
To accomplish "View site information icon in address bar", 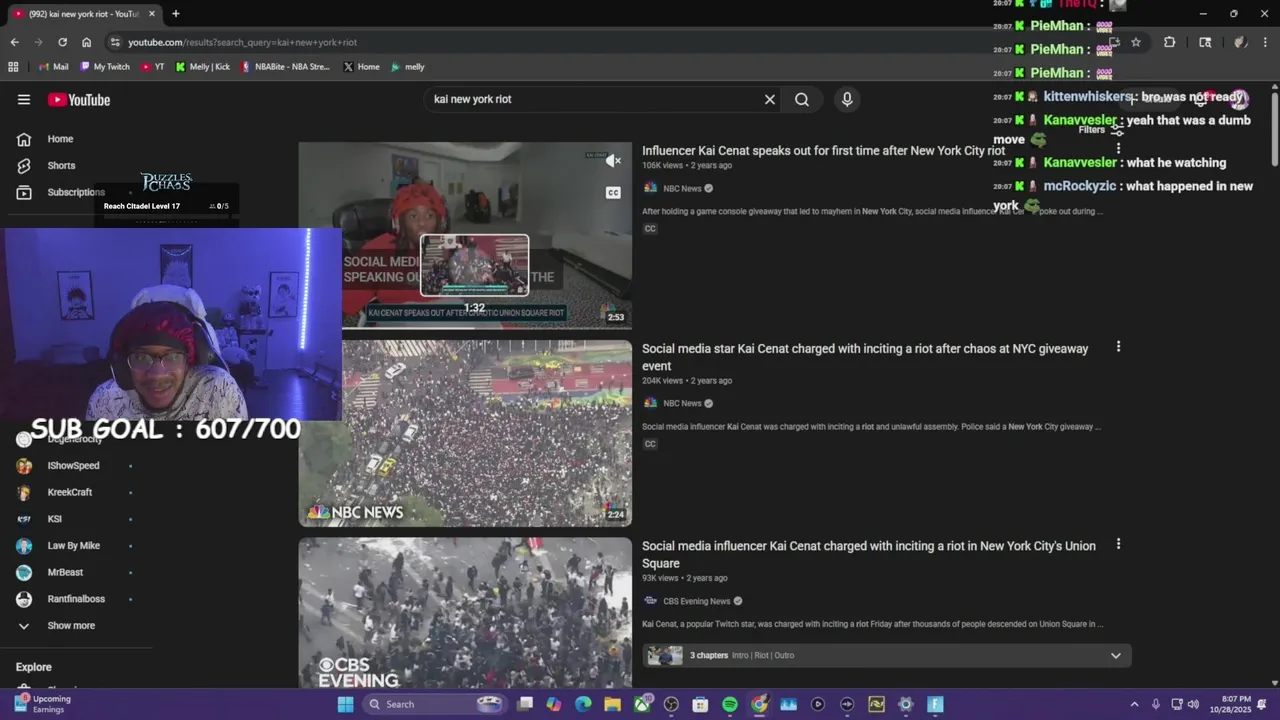I will (115, 42).
